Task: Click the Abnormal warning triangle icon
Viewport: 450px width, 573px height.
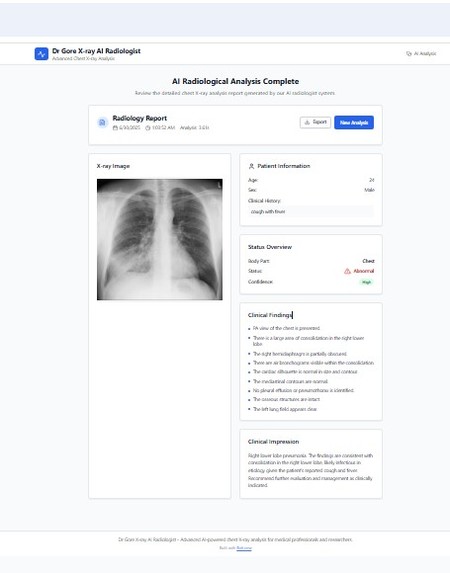Action: 347,271
